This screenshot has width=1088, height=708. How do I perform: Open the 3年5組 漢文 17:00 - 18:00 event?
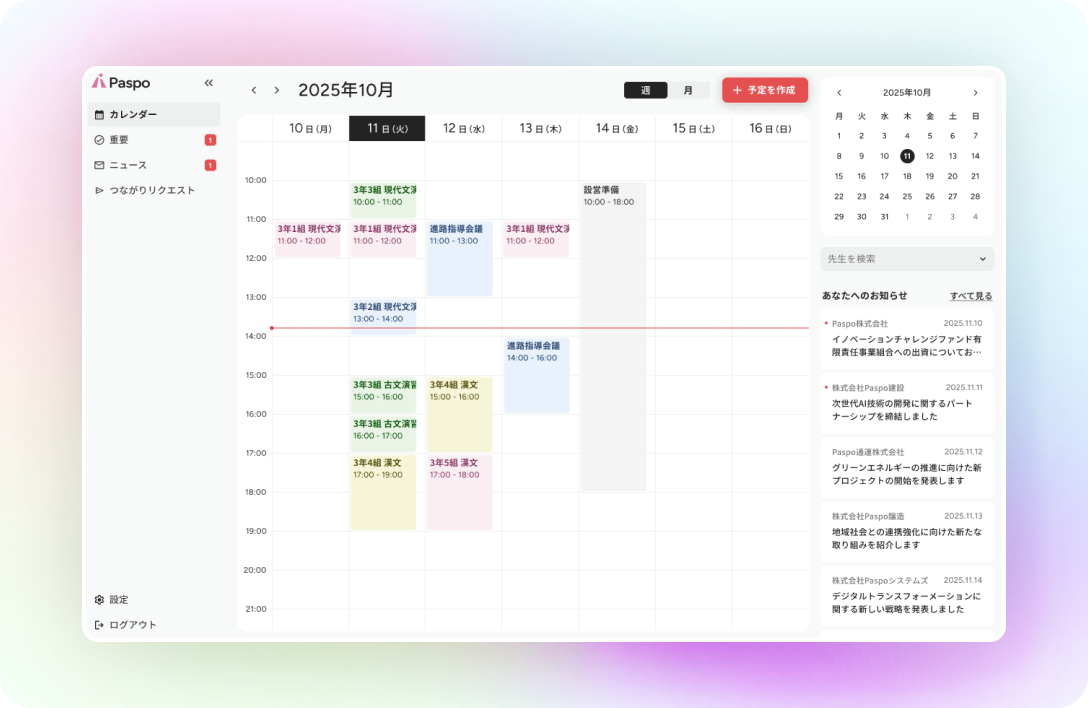coord(460,492)
